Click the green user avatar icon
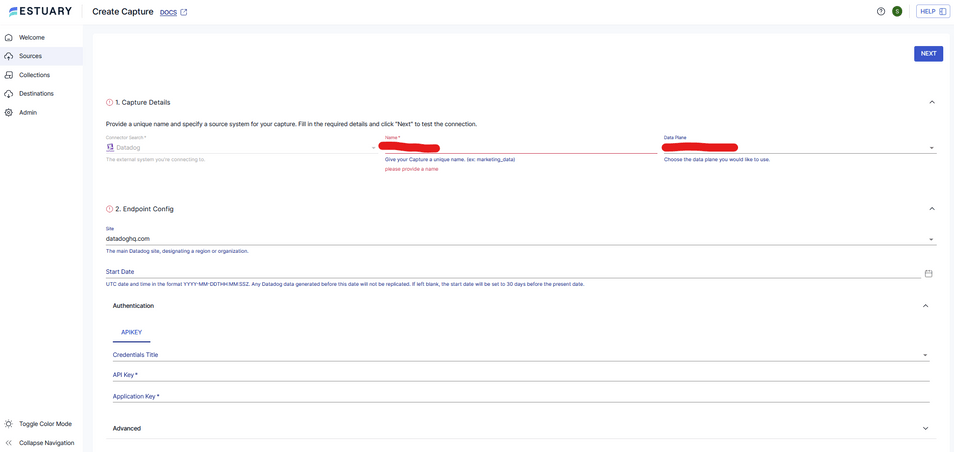954x452 pixels. pyautogui.click(x=897, y=12)
